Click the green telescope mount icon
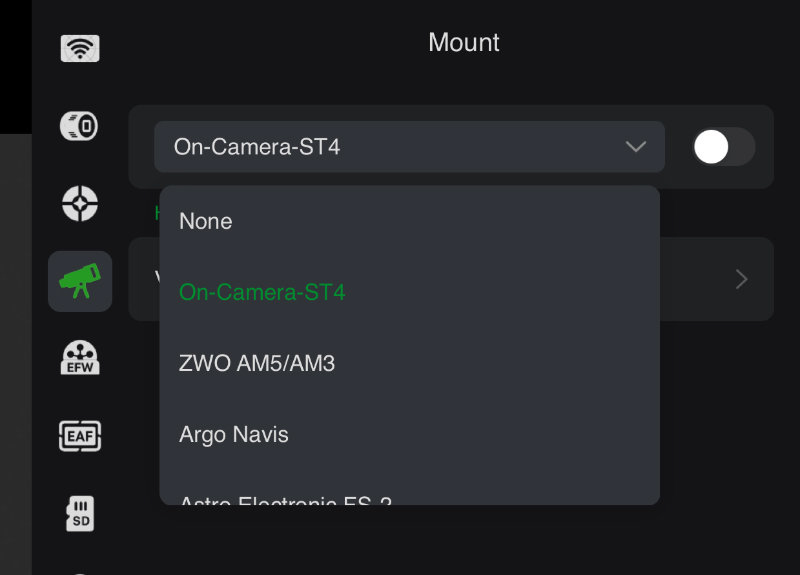 pos(80,281)
